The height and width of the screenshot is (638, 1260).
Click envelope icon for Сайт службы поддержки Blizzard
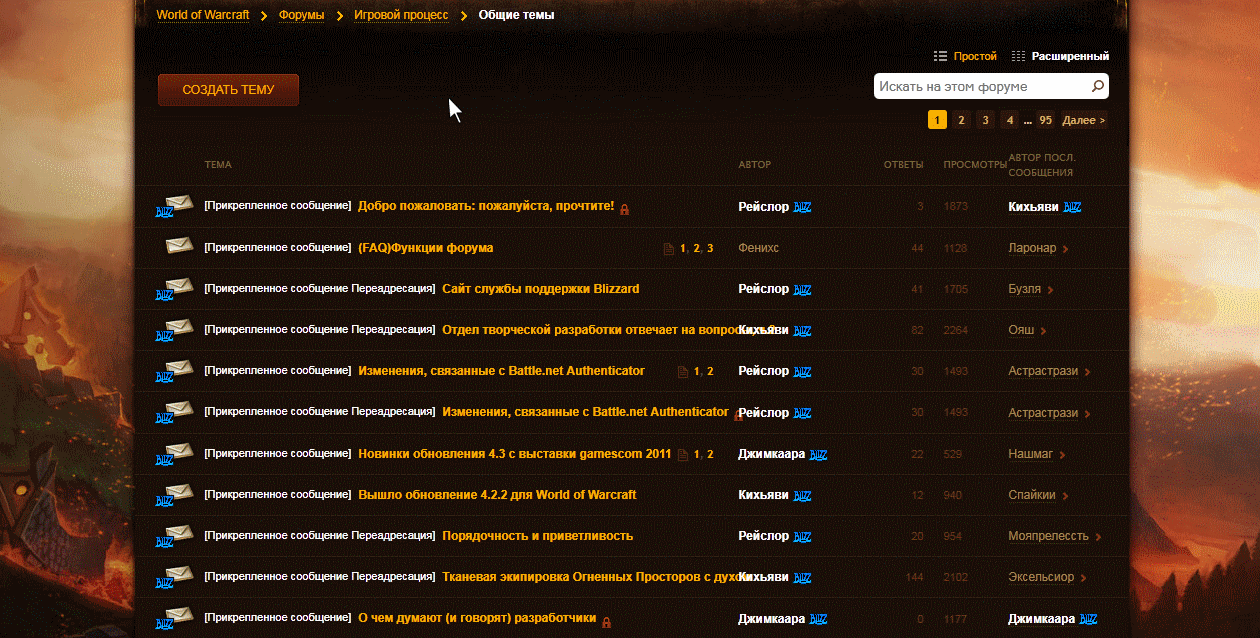[175, 290]
